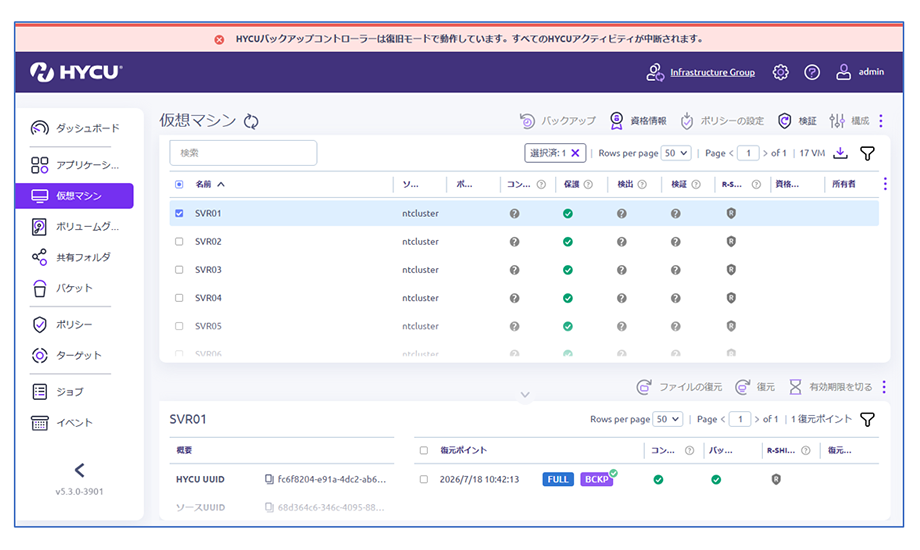Click the ポリシーの設定 toolbar action
Screen dimensions: 920x550
722,121
